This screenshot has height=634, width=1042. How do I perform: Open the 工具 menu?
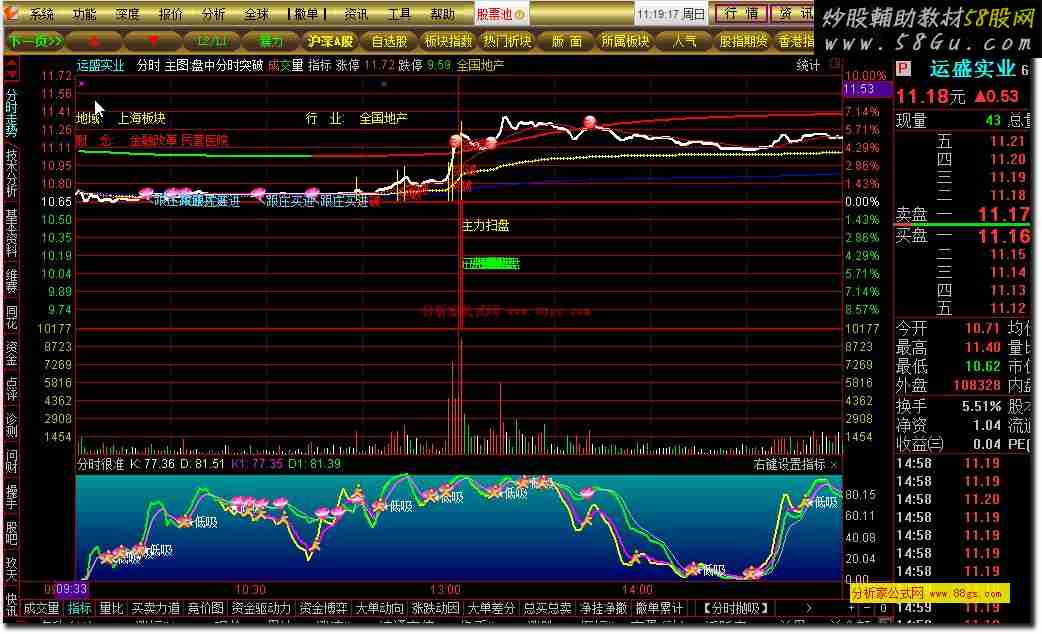[x=399, y=13]
